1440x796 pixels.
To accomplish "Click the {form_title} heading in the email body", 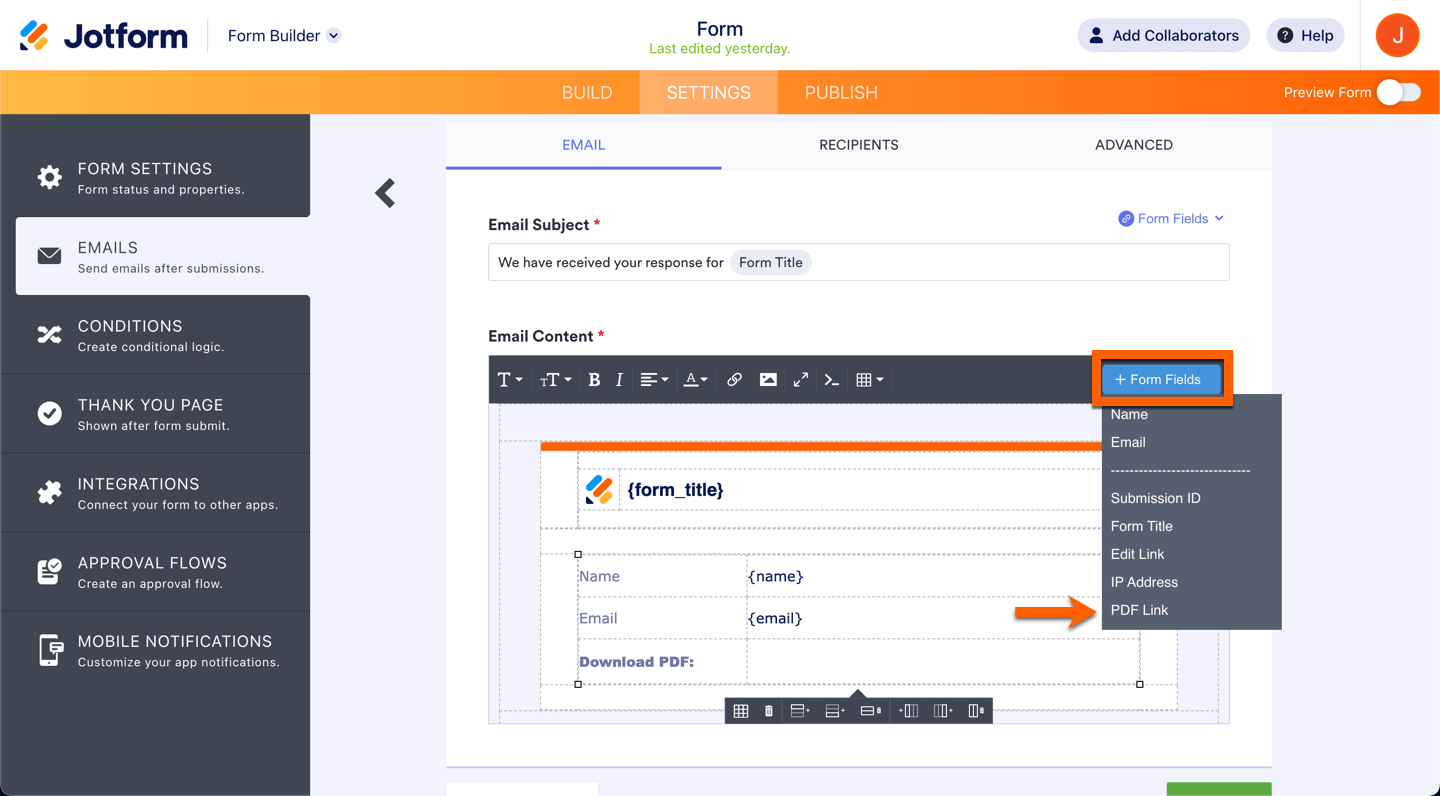I will tap(675, 490).
